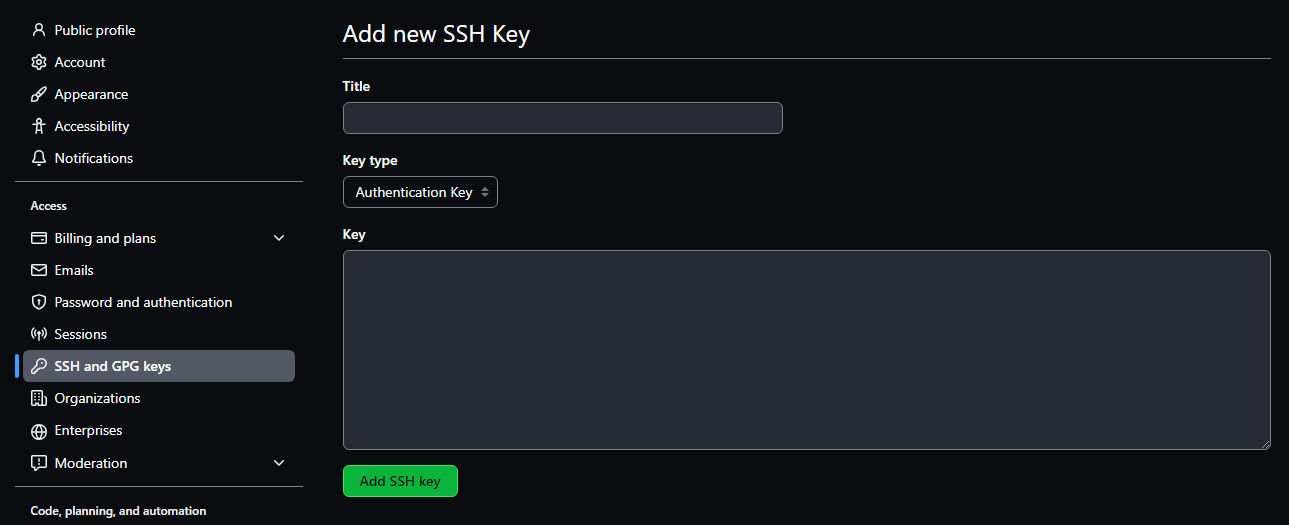Click the Sessions broadcast icon
Image resolution: width=1289 pixels, height=525 pixels.
(x=39, y=334)
